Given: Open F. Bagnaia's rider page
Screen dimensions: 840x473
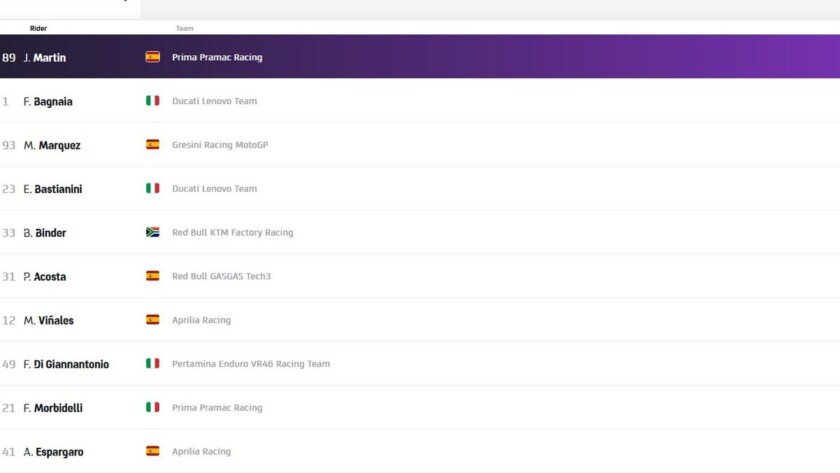Looking at the screenshot, I should (x=47, y=102).
